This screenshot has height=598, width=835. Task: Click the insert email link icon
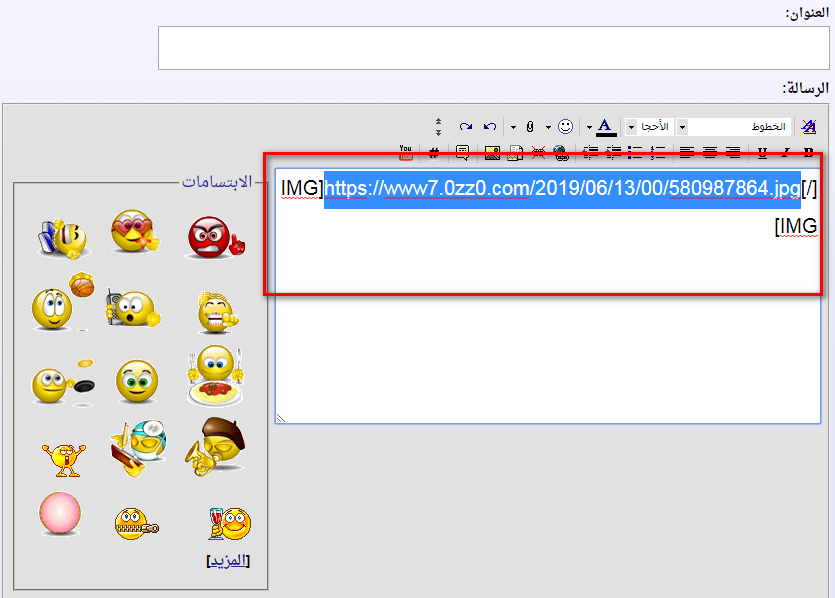515,153
